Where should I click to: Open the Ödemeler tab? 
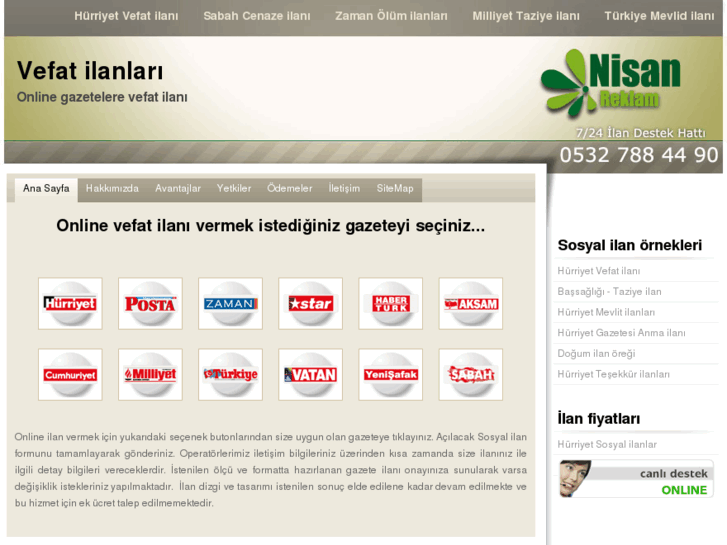(290, 189)
